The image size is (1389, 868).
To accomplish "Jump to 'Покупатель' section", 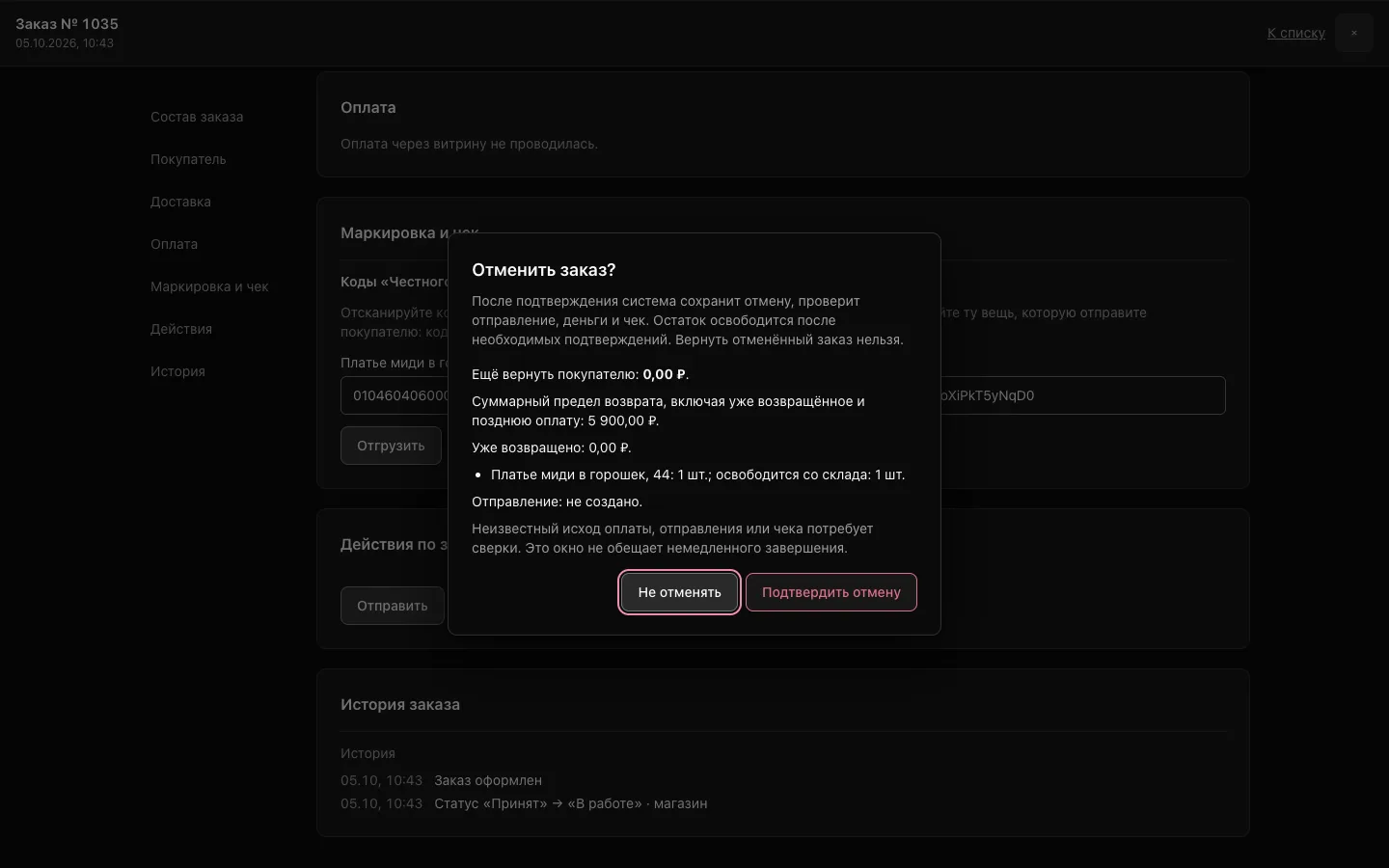I will point(188,159).
